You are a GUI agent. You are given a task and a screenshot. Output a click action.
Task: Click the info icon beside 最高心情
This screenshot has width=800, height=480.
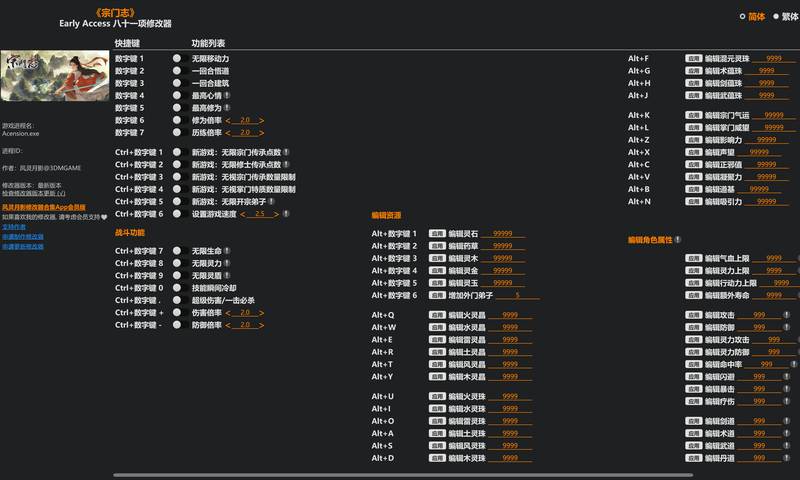(227, 95)
